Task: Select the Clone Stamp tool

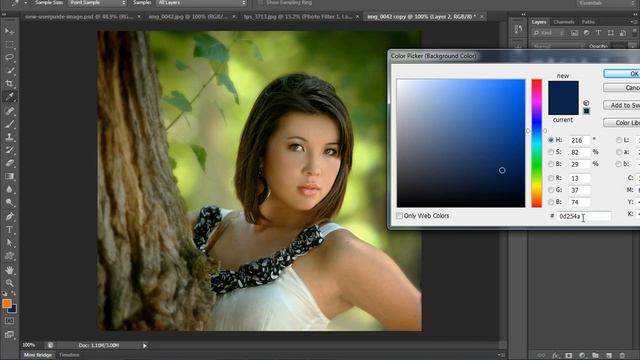Action: (x=9, y=137)
